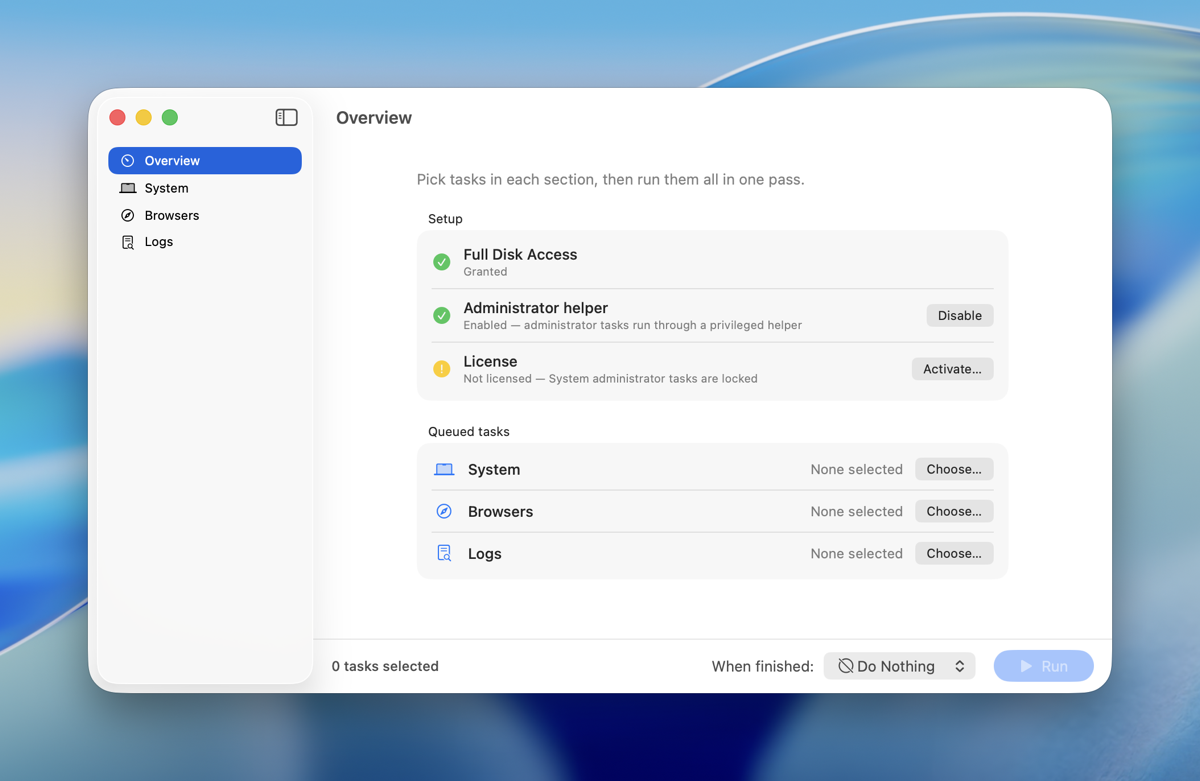
Task: Click the System laptop icon in sidebar
Action: pos(128,188)
